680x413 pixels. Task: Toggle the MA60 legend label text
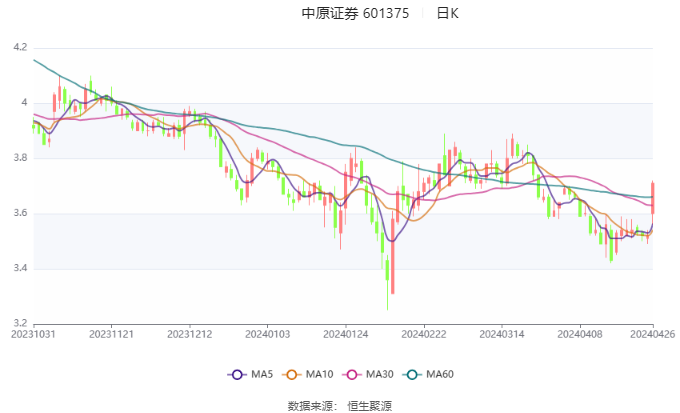pyautogui.click(x=440, y=374)
